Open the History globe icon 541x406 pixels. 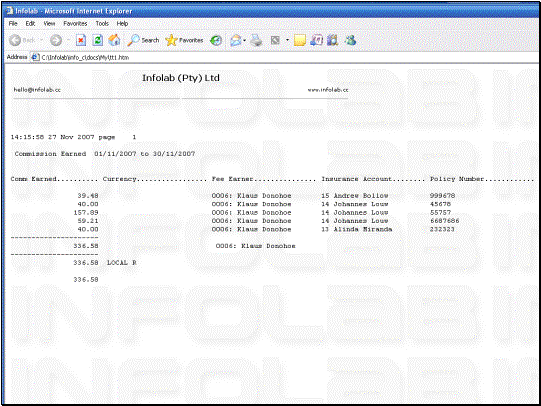coord(216,40)
